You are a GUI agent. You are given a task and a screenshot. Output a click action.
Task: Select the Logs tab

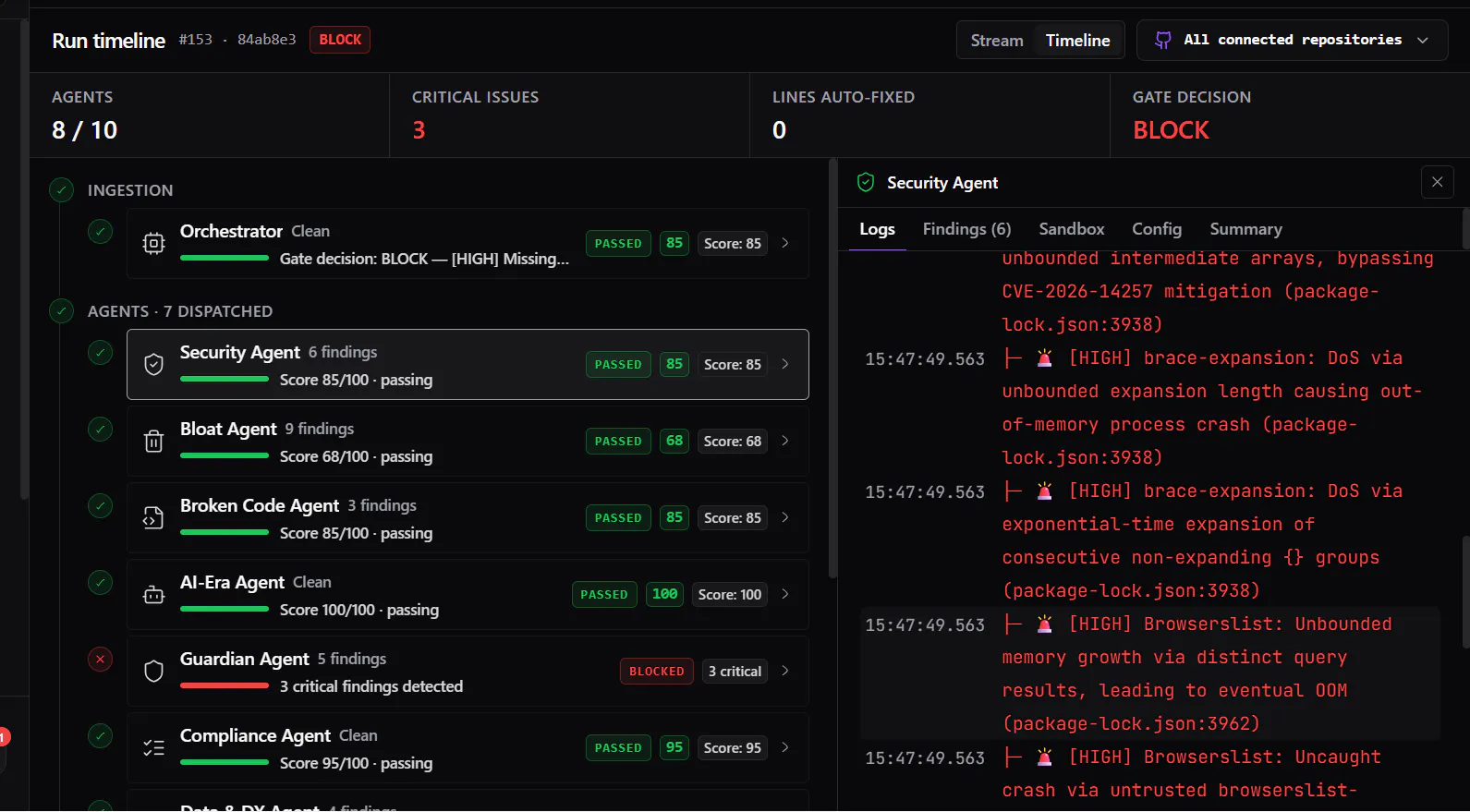877,229
